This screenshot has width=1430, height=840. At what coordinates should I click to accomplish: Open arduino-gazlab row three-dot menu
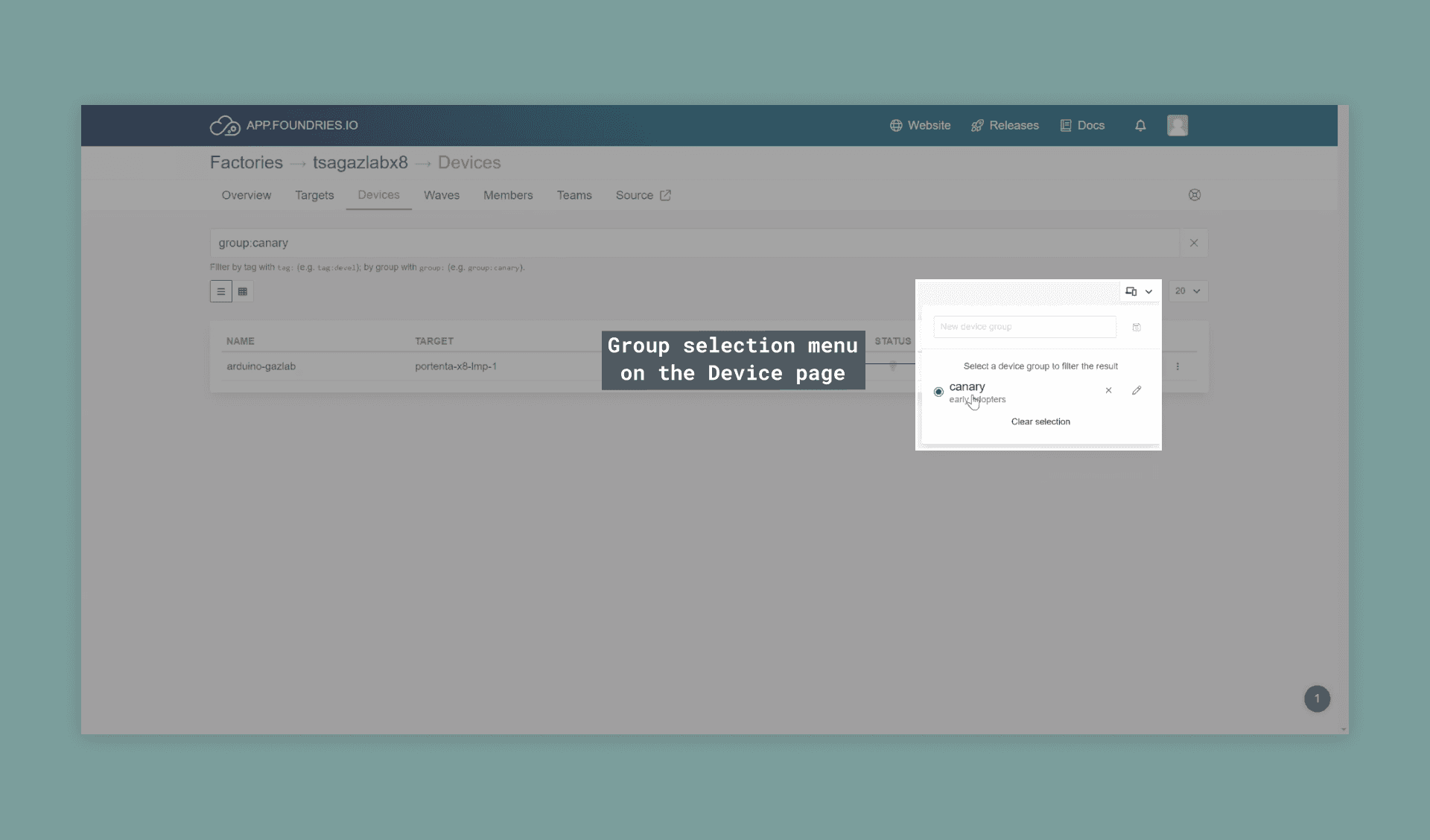pyautogui.click(x=1178, y=366)
